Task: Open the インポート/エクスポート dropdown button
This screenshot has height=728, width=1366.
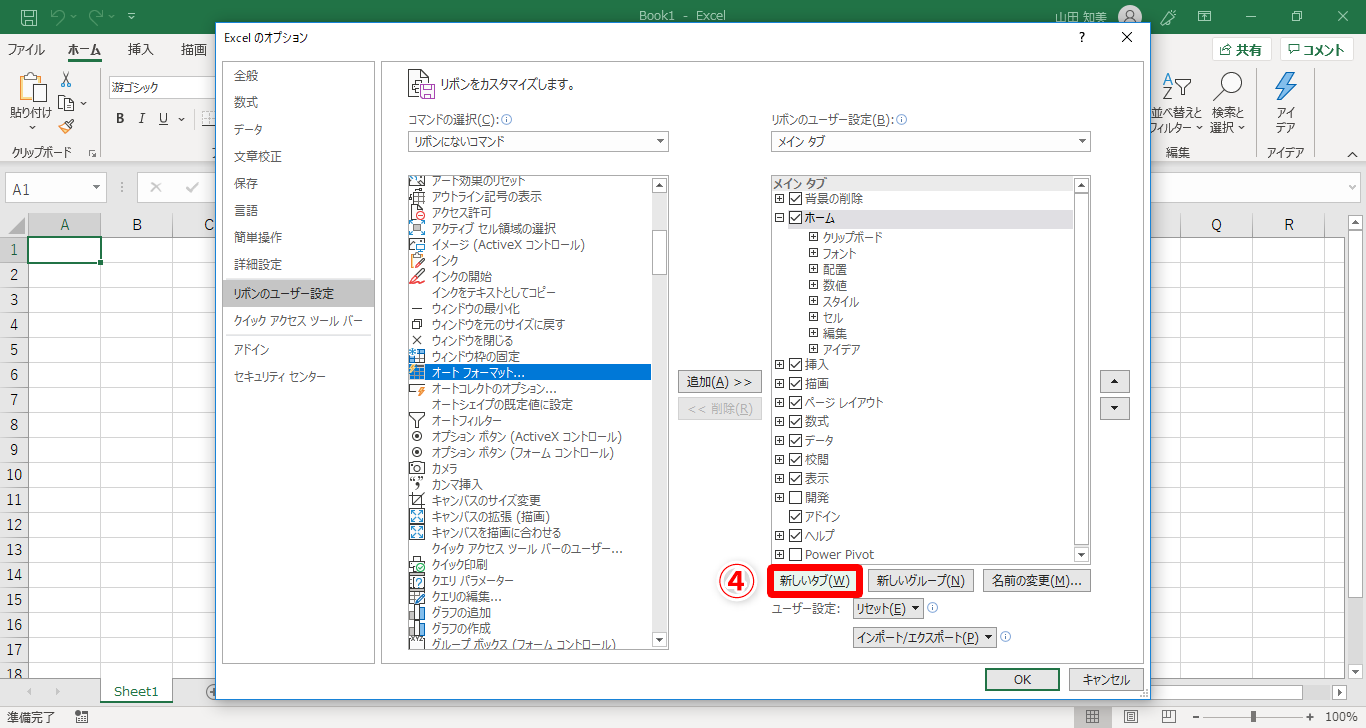Action: click(925, 637)
